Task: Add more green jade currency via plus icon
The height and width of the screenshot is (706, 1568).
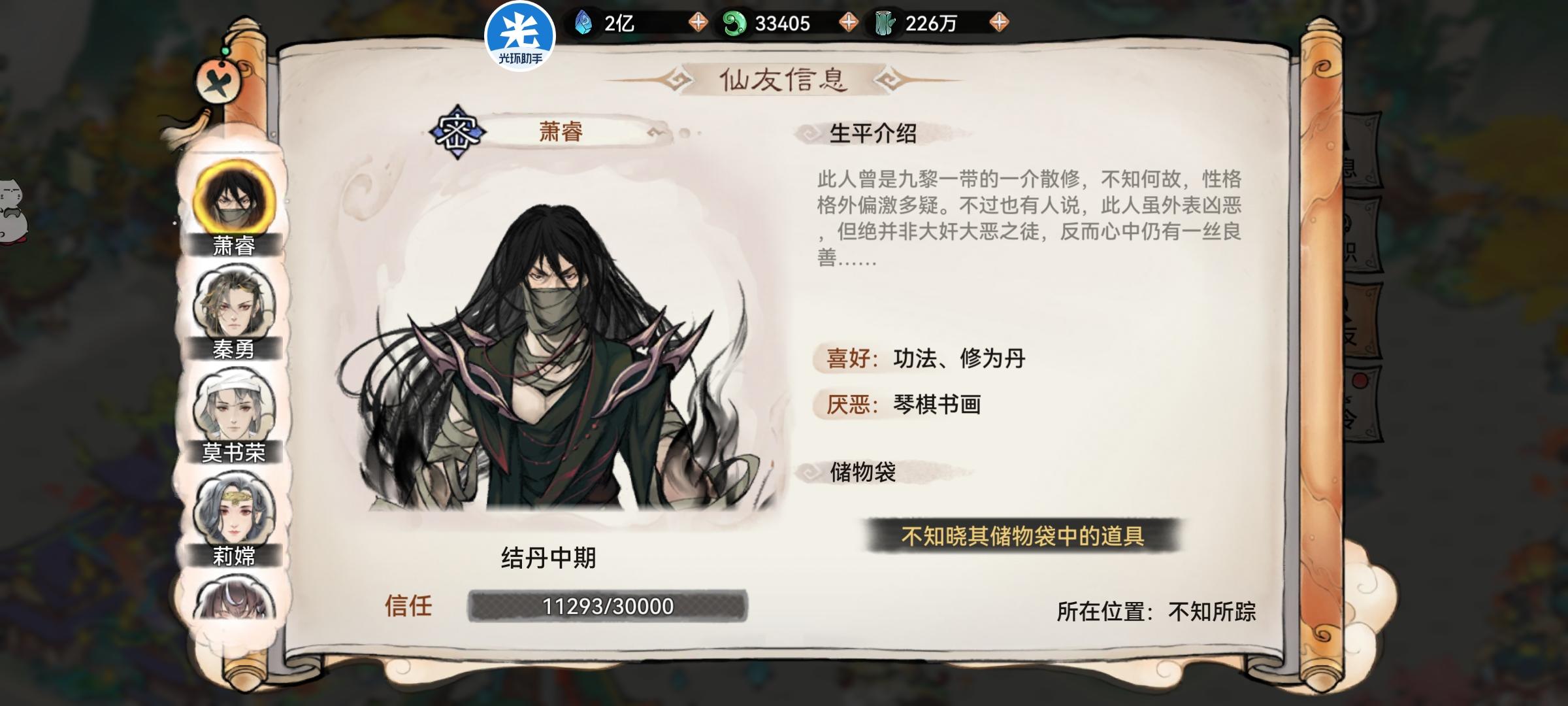Action: coord(848,23)
